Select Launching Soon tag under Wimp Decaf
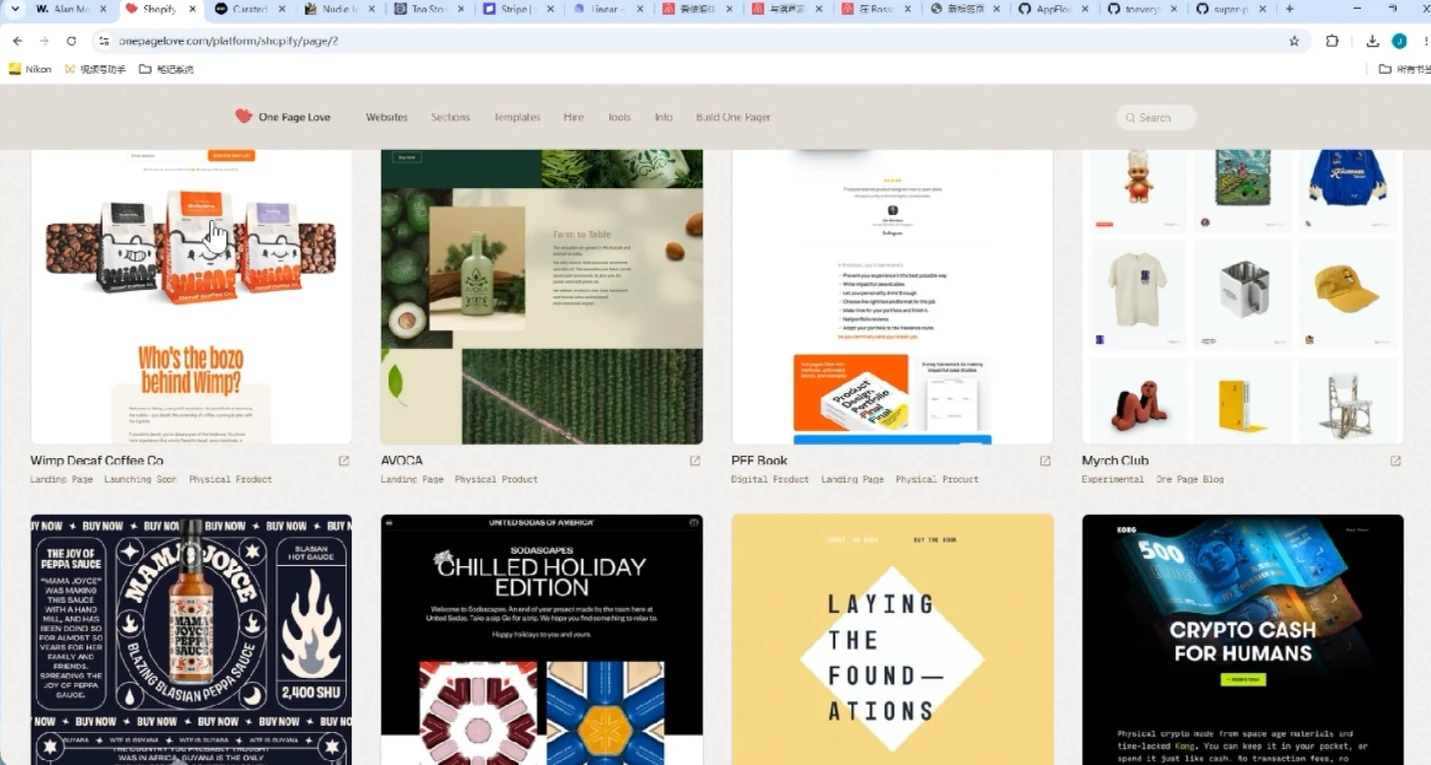Viewport: 1431px width, 765px height. tap(141, 479)
